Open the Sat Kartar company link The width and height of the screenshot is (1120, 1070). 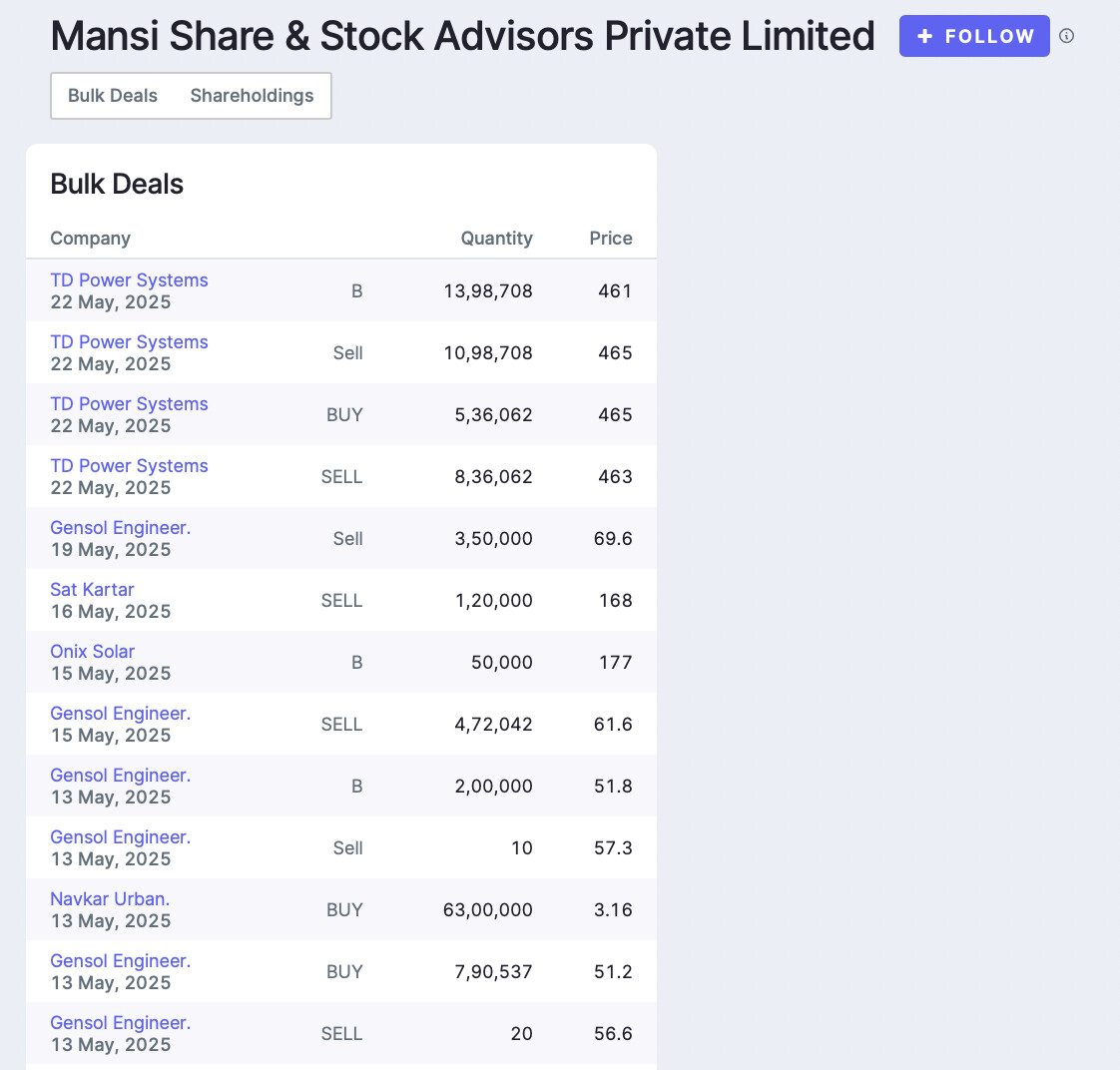[x=92, y=589]
